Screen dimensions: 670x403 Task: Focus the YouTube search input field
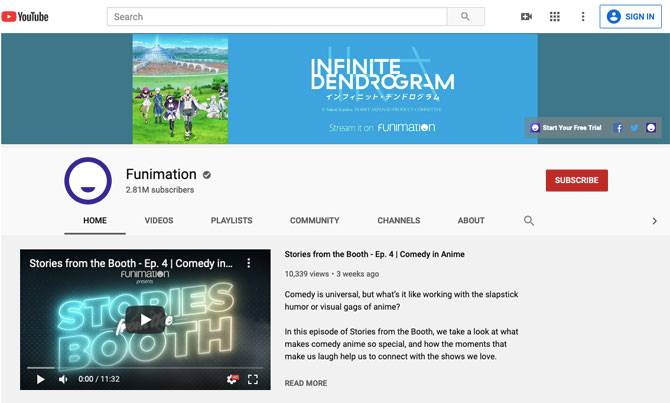277,17
